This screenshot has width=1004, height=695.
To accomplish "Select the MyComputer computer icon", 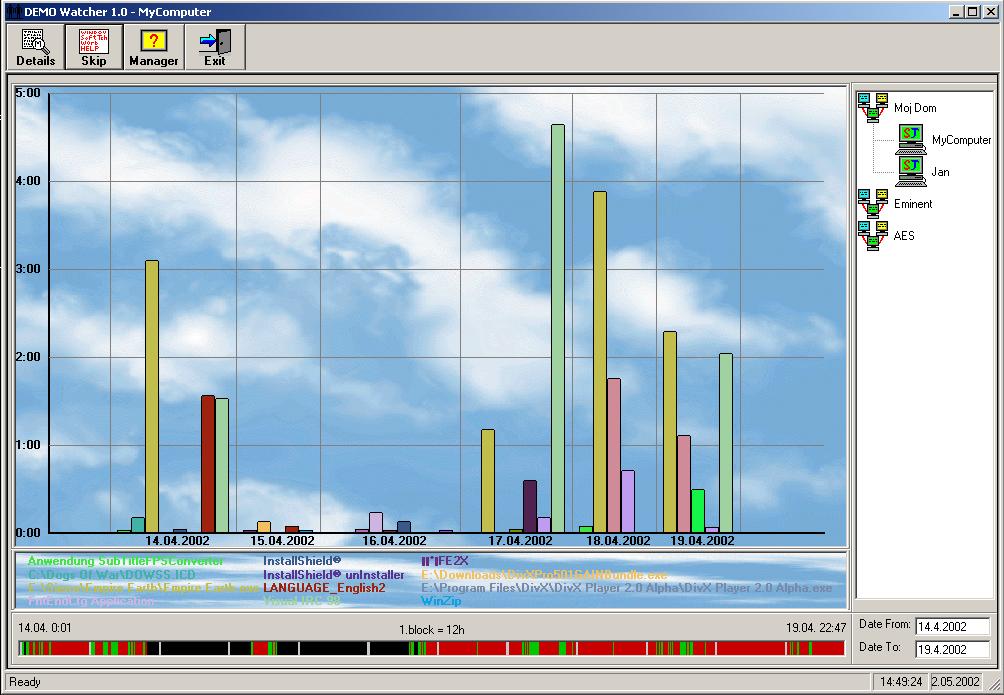I will point(910,139).
